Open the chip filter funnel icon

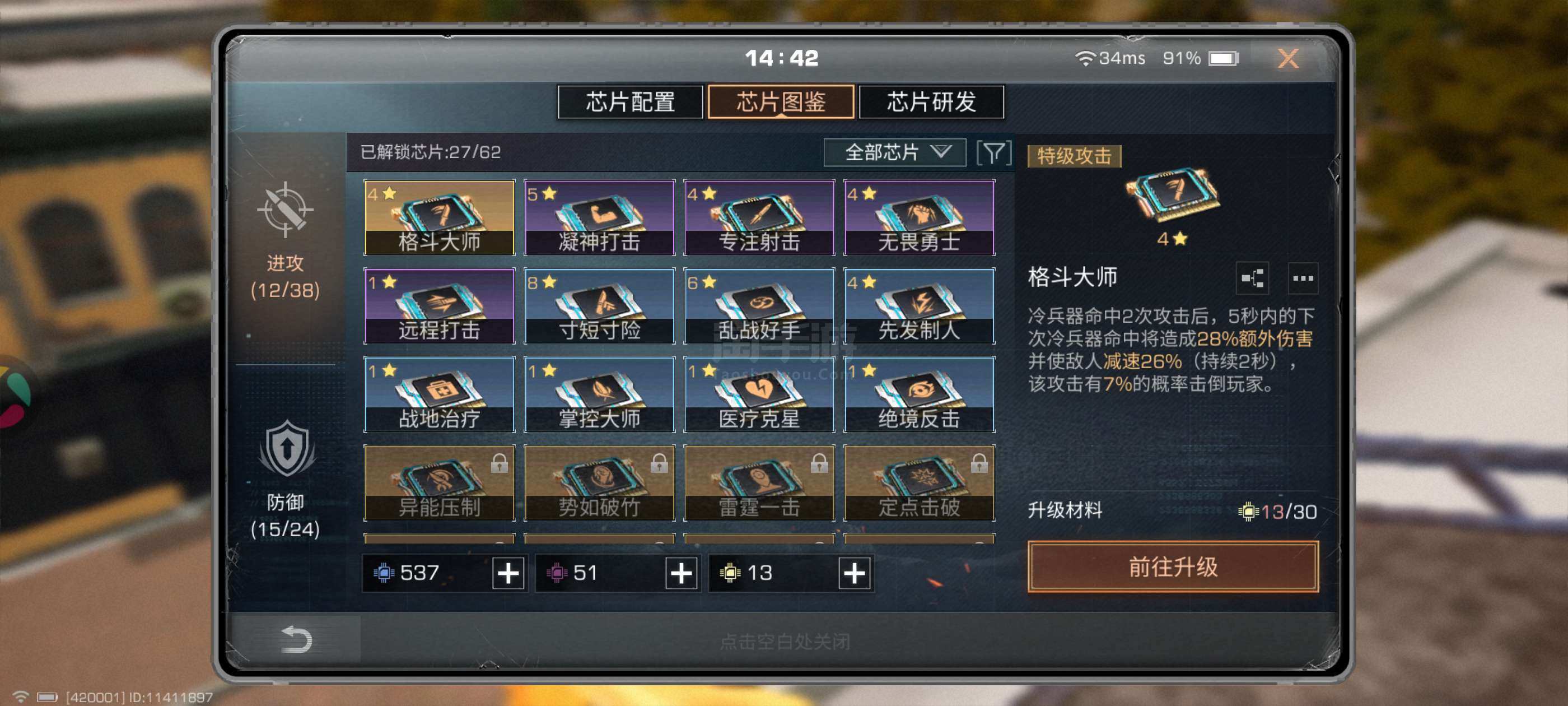[993, 152]
